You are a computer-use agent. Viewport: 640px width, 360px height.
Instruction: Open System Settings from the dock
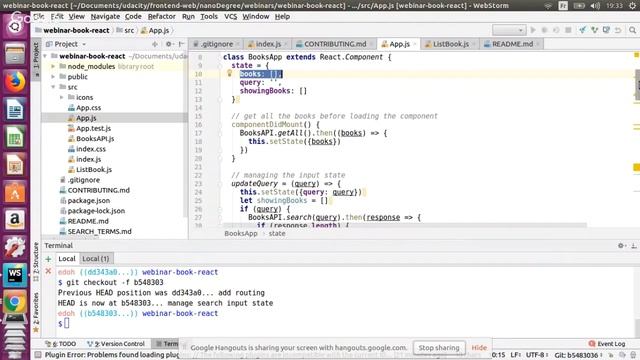tap(15, 247)
